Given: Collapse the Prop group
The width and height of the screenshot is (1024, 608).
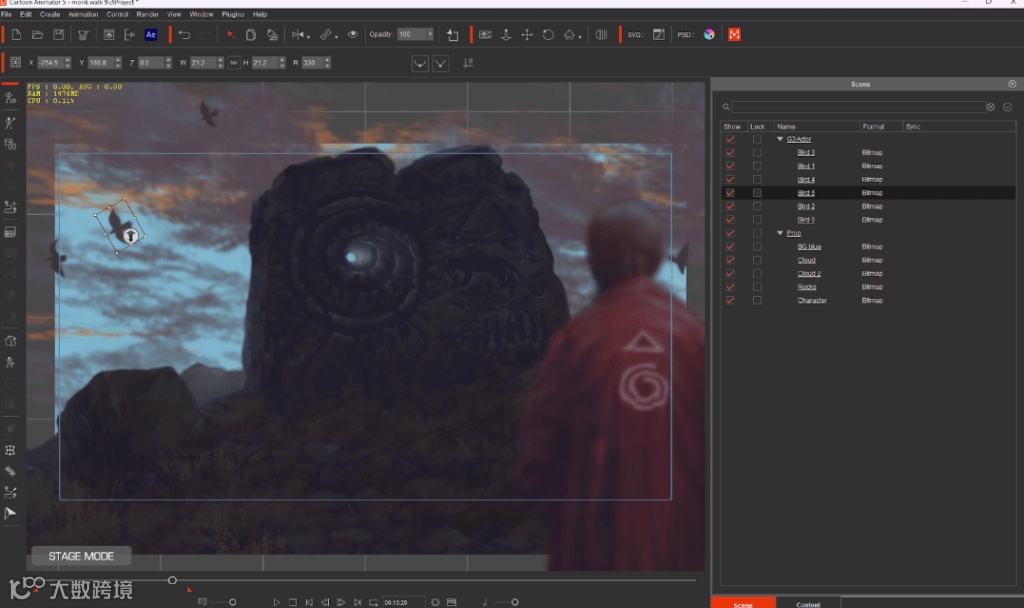Looking at the screenshot, I should point(780,233).
